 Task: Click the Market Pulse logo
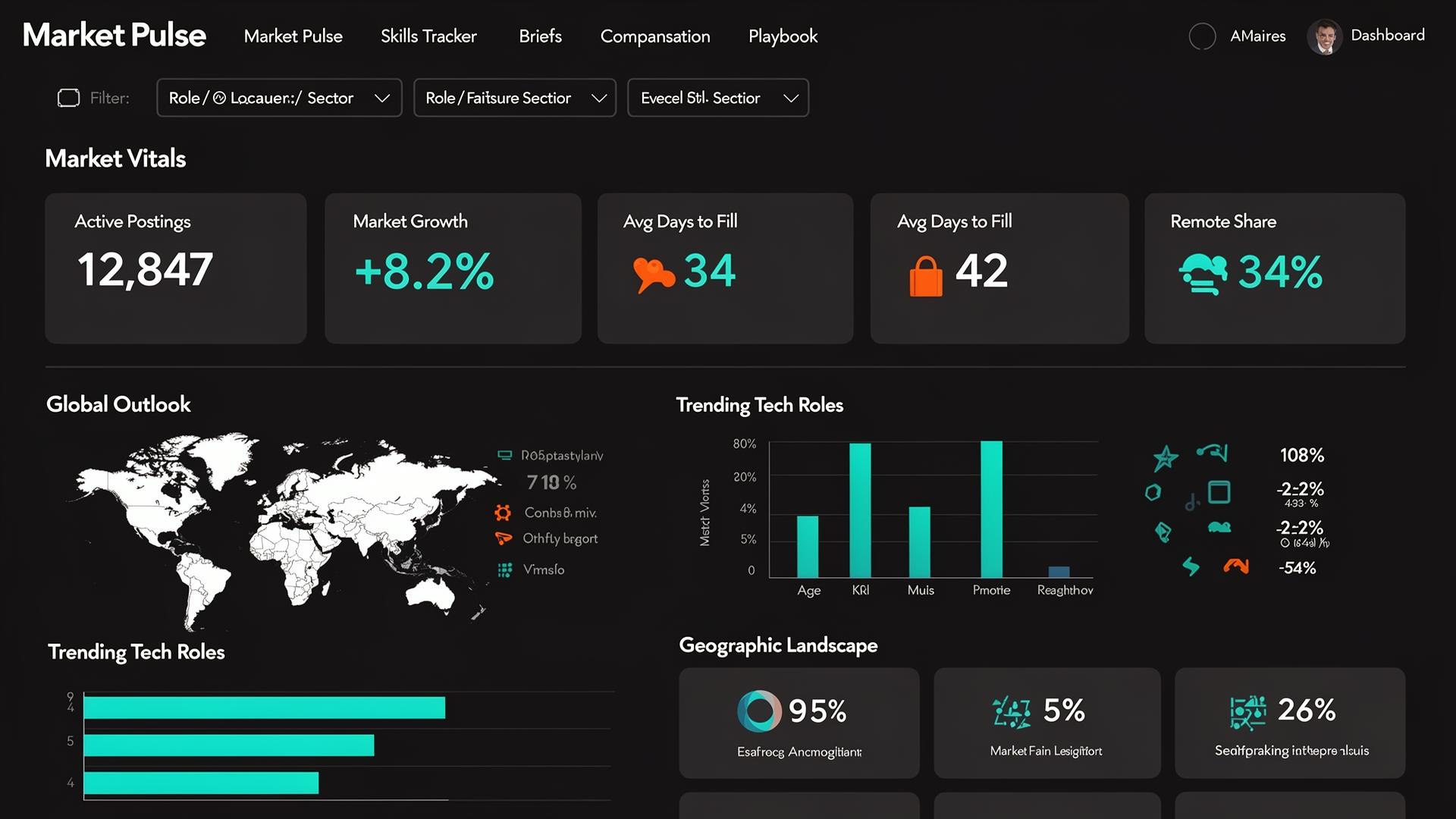pyautogui.click(x=114, y=35)
